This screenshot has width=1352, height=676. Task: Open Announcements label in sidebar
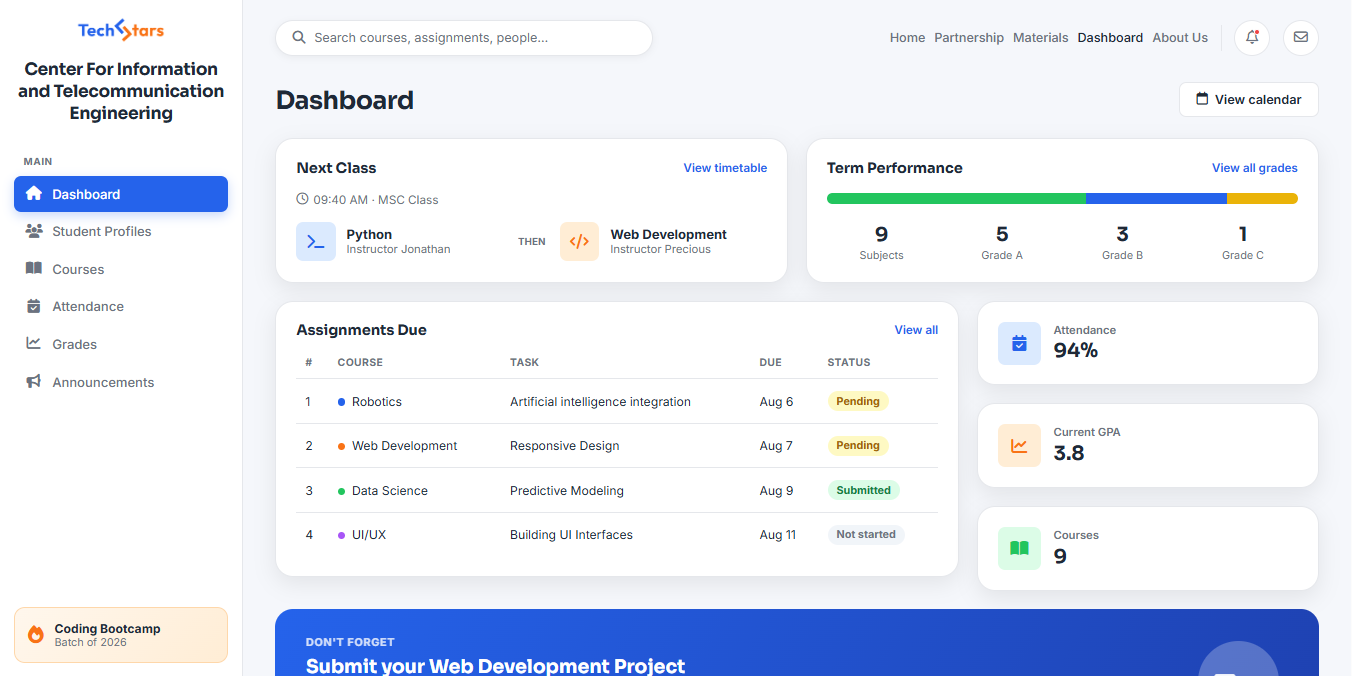point(103,382)
